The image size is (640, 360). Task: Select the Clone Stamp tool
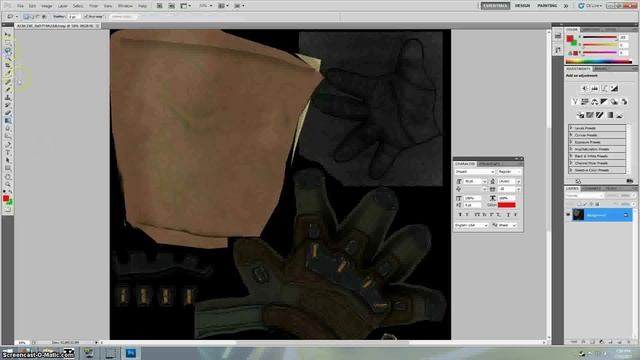coord(8,98)
